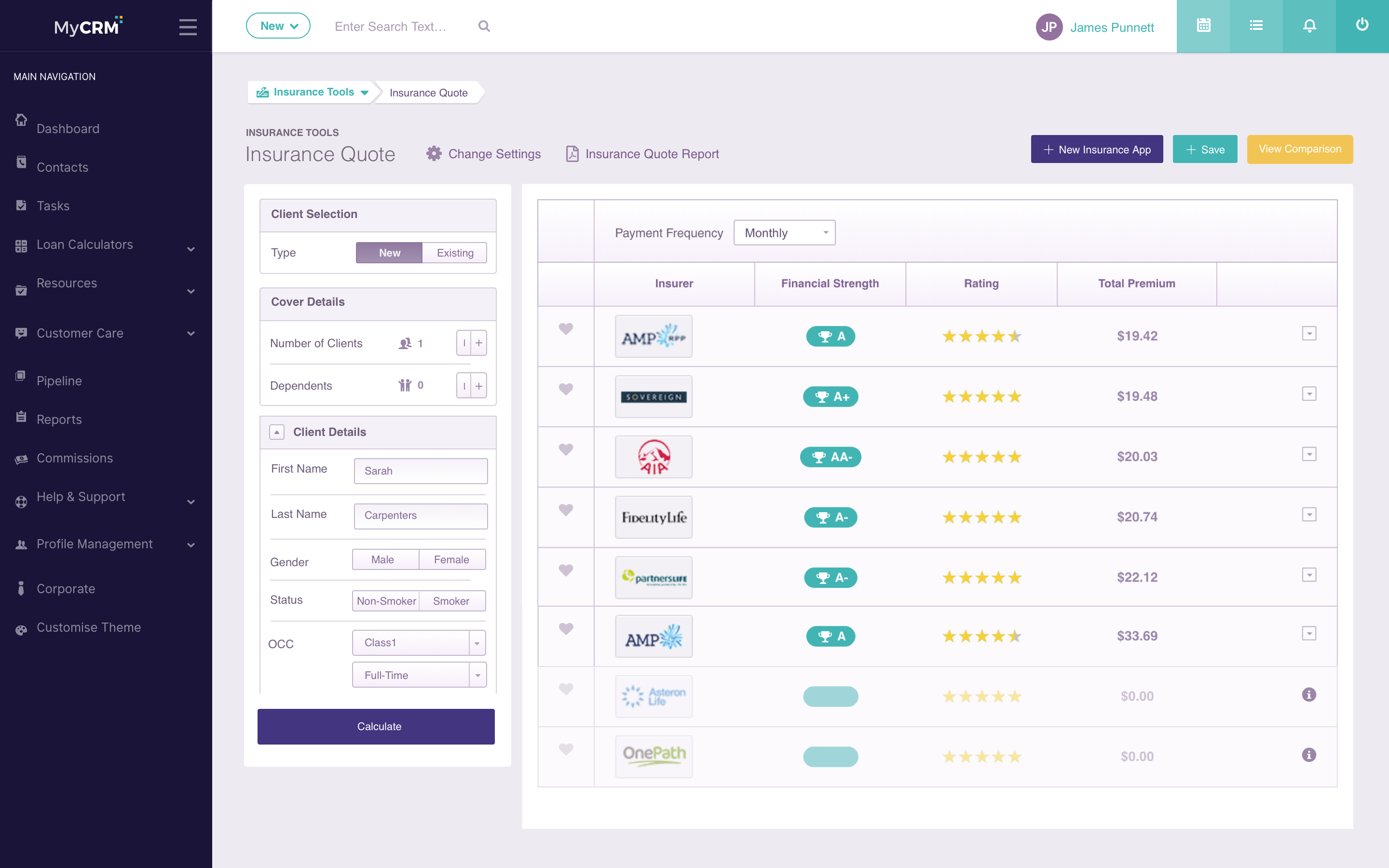Open the list view icon in top bar
1389x868 pixels.
point(1256,26)
